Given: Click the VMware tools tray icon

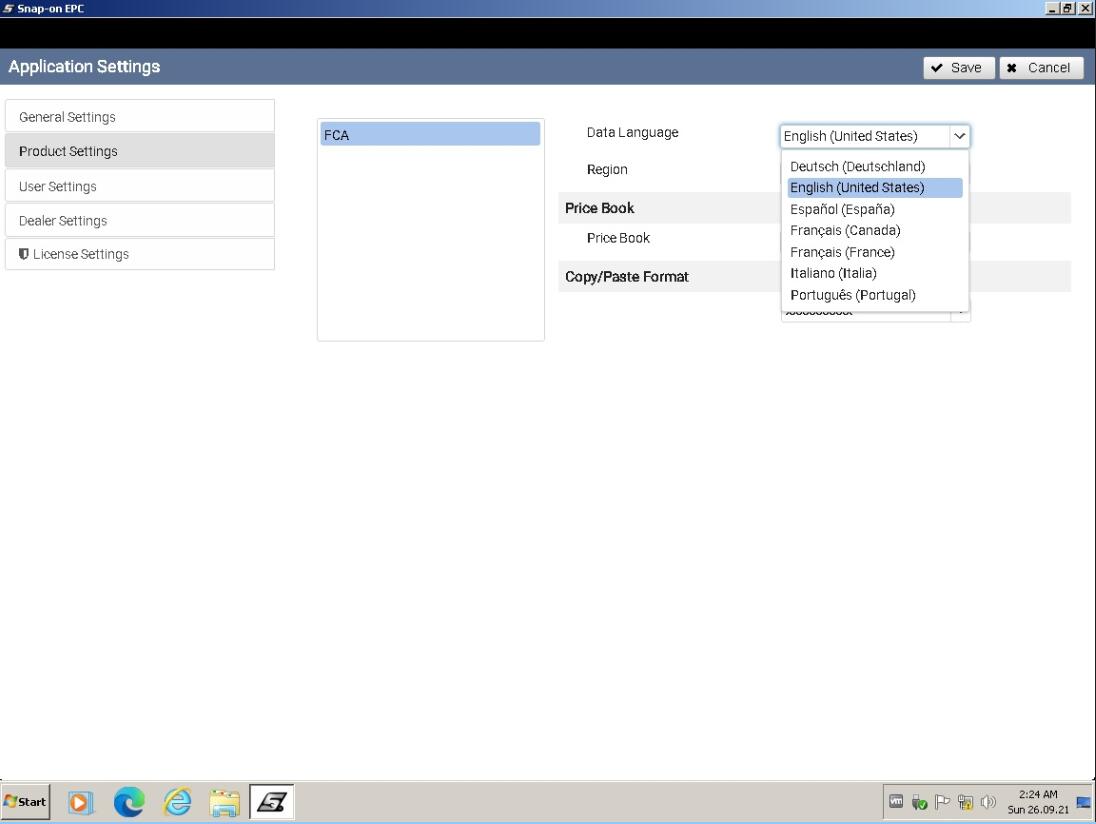Looking at the screenshot, I should coord(896,802).
